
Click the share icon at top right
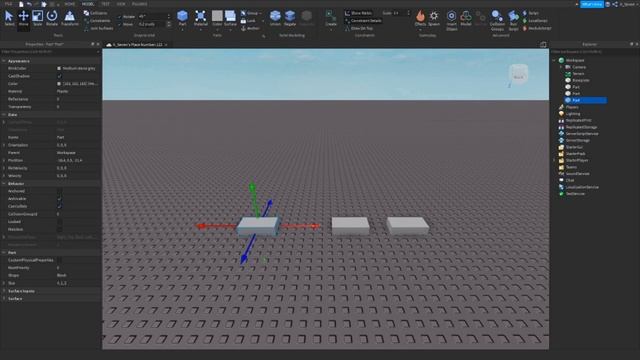click(615, 4)
